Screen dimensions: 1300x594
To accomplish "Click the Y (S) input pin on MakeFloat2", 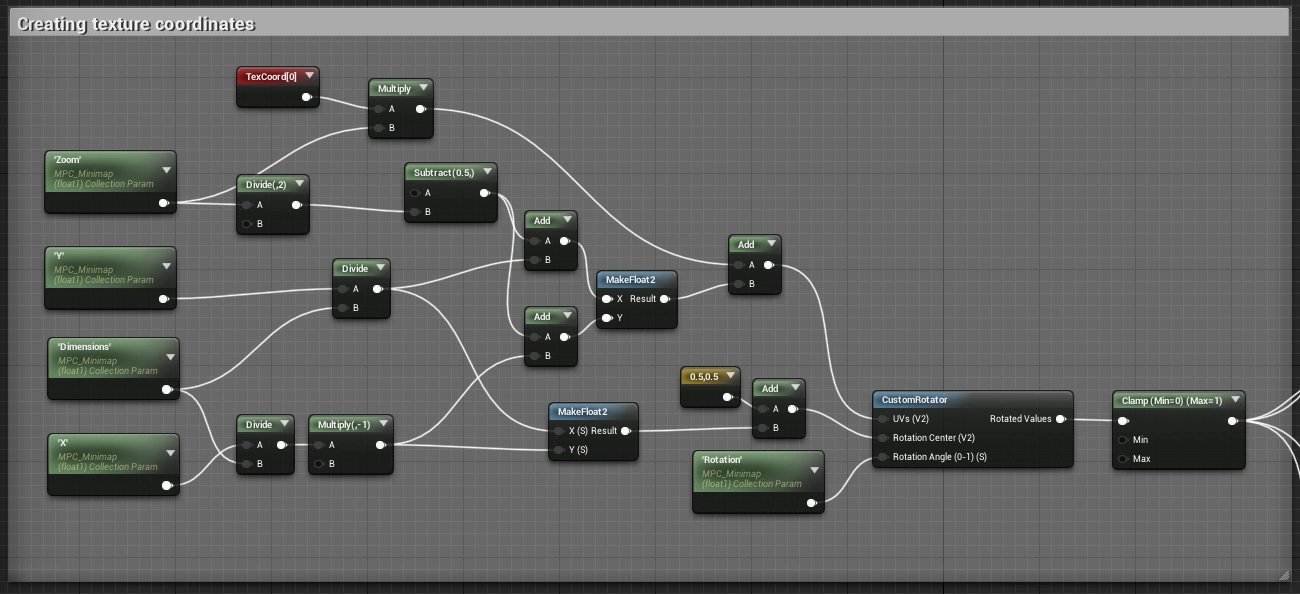I will 558,450.
